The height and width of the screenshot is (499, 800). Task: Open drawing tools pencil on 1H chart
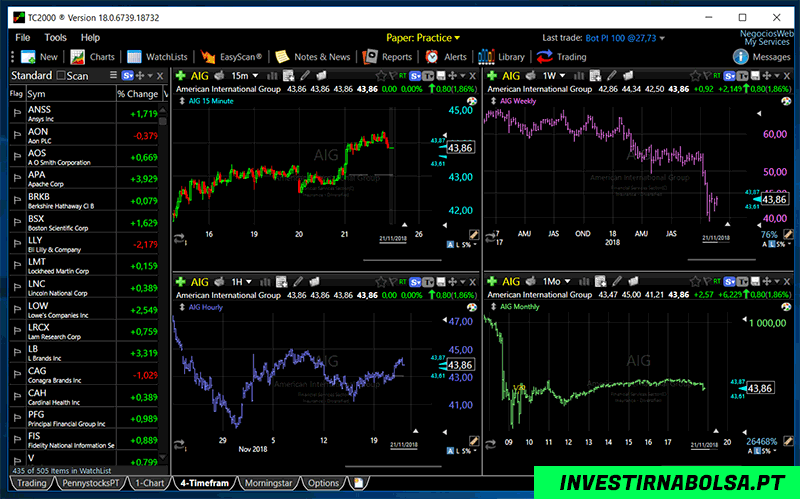pos(298,282)
